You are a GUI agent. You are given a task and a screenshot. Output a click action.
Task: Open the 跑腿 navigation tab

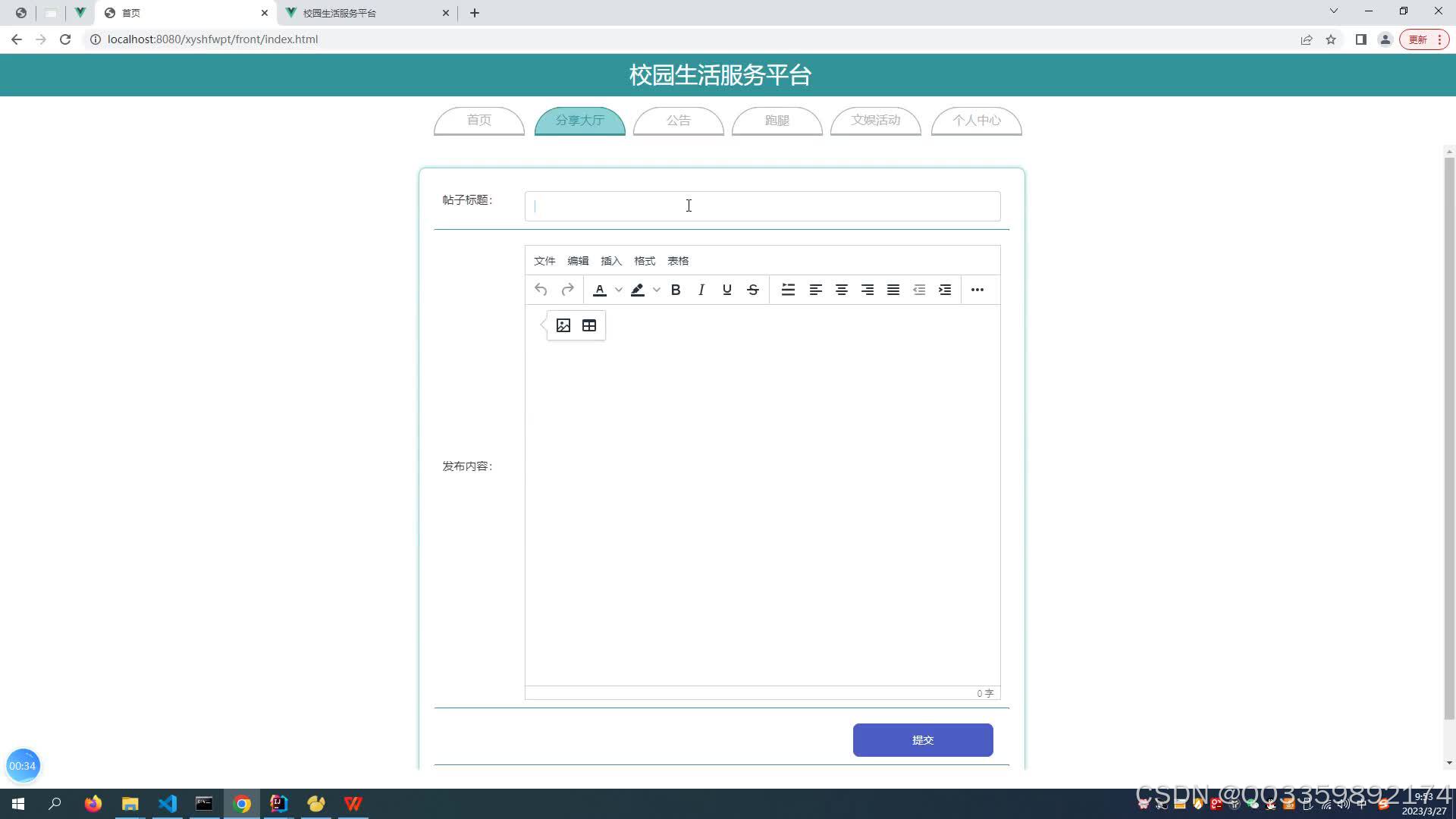[x=777, y=121]
